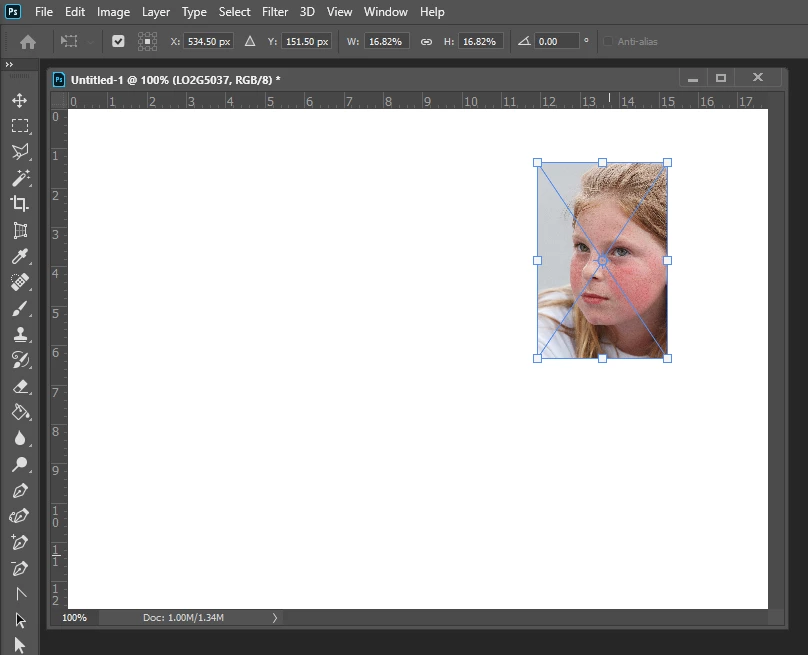Toggle the maintain aspect ratio link
Image resolution: width=808 pixels, height=655 pixels.
pos(426,42)
